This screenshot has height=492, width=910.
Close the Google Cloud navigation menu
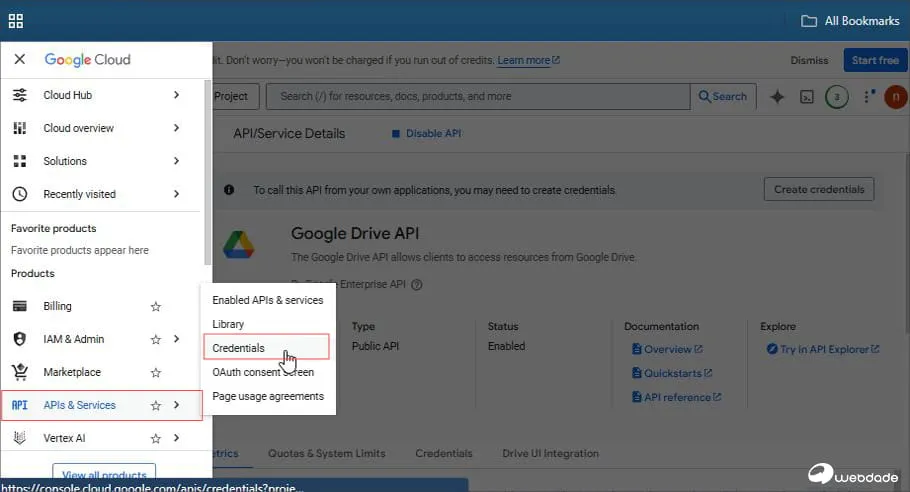19,60
